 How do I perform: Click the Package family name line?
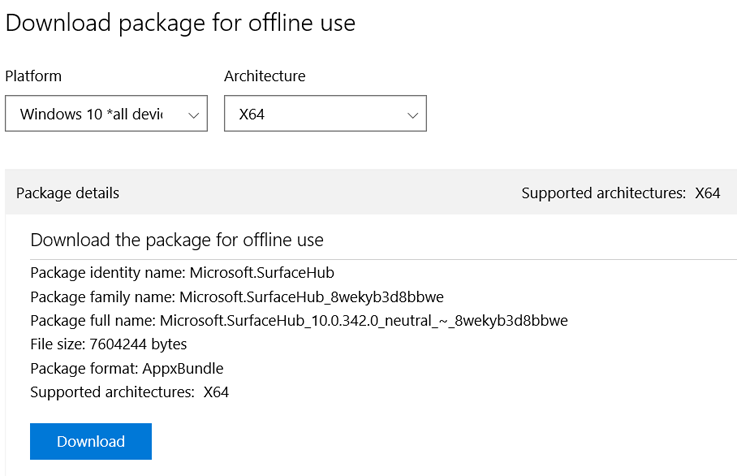237,296
